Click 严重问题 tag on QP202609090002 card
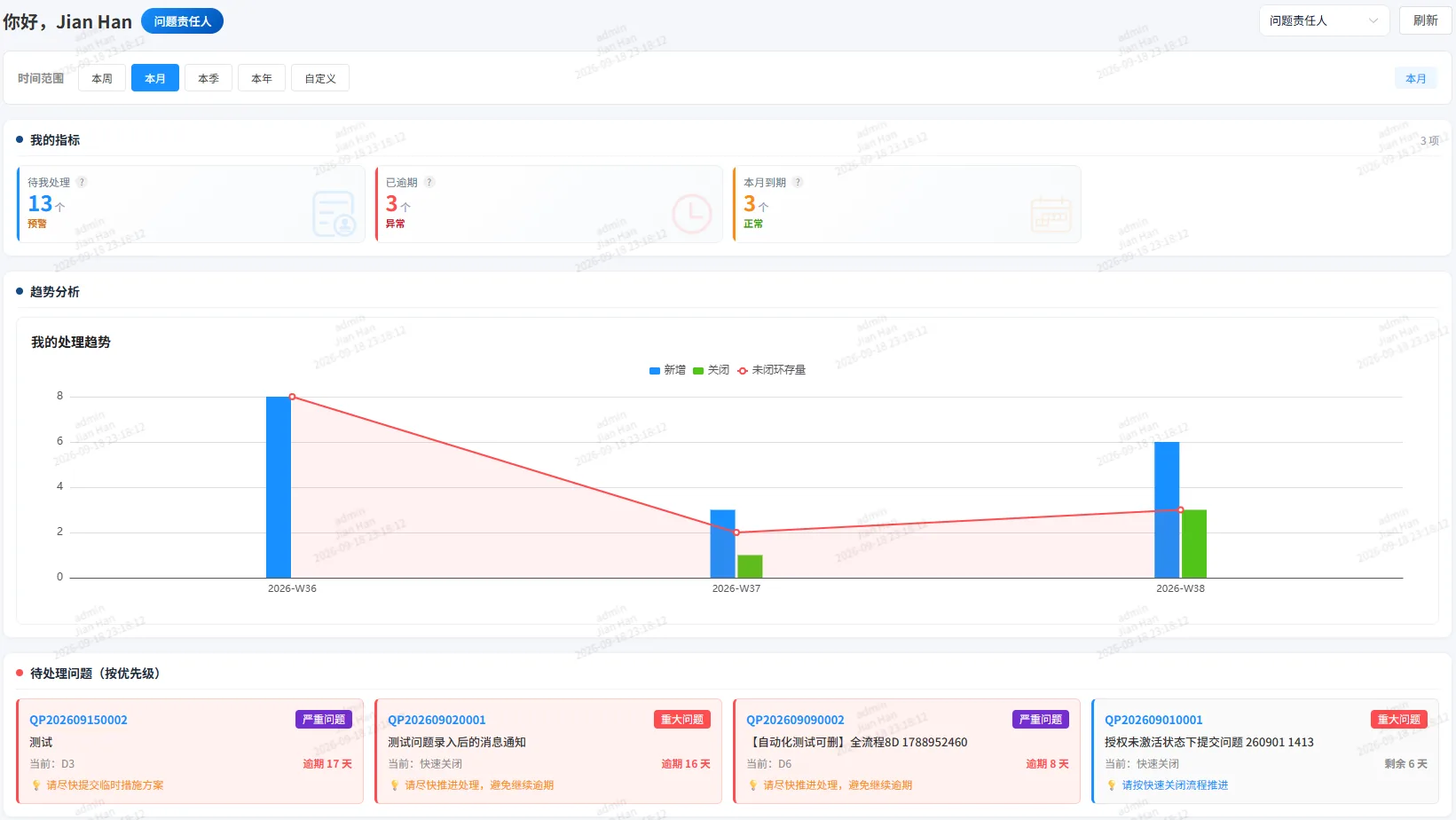This screenshot has height=820, width=1456. point(1041,720)
